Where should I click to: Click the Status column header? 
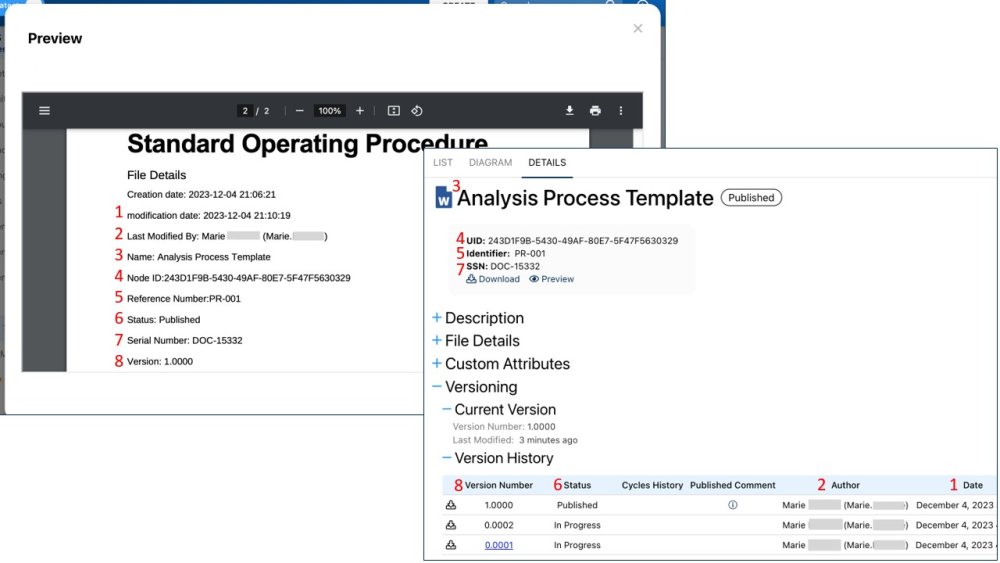point(577,485)
